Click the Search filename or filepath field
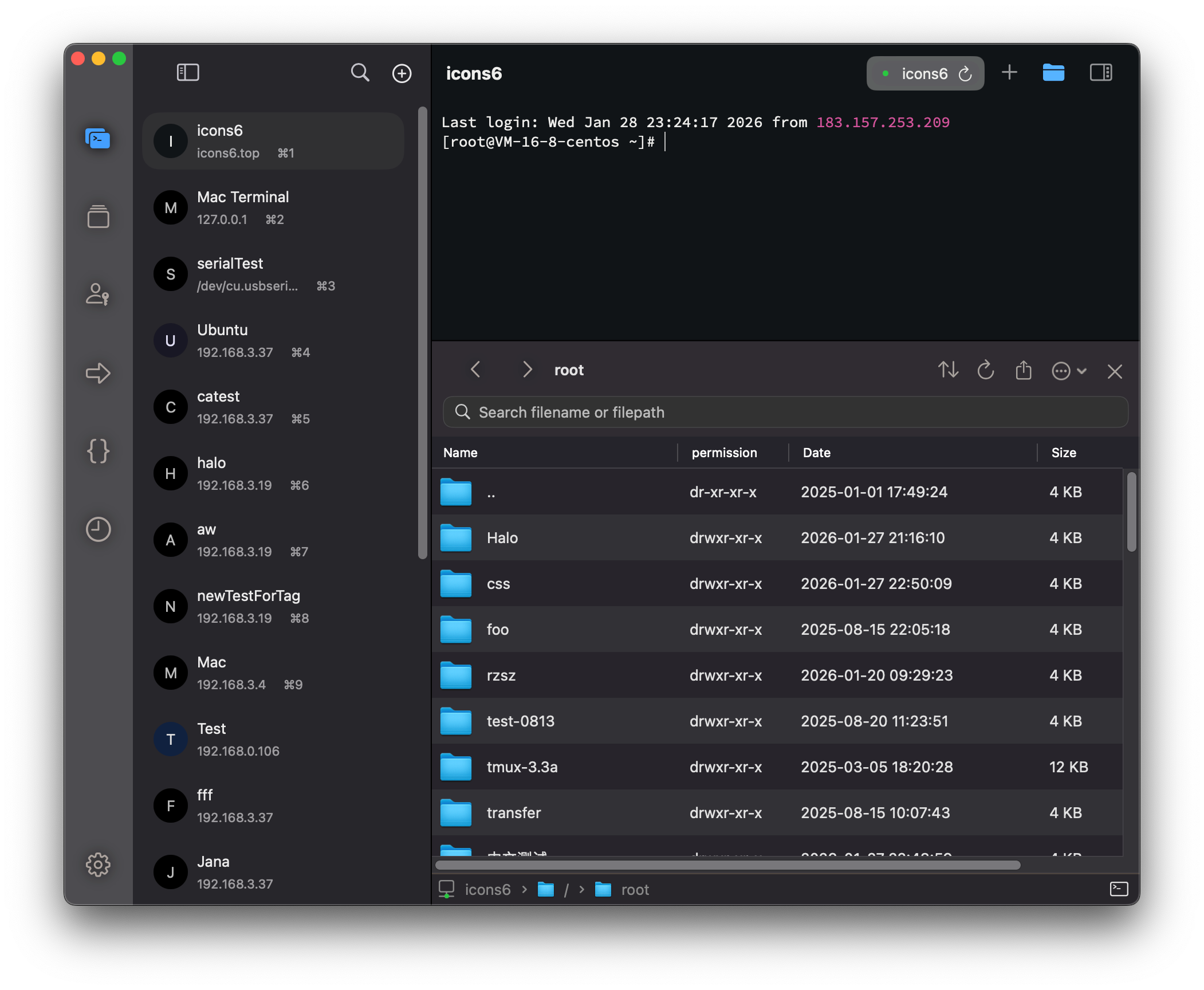The width and height of the screenshot is (1204, 990). pos(786,412)
